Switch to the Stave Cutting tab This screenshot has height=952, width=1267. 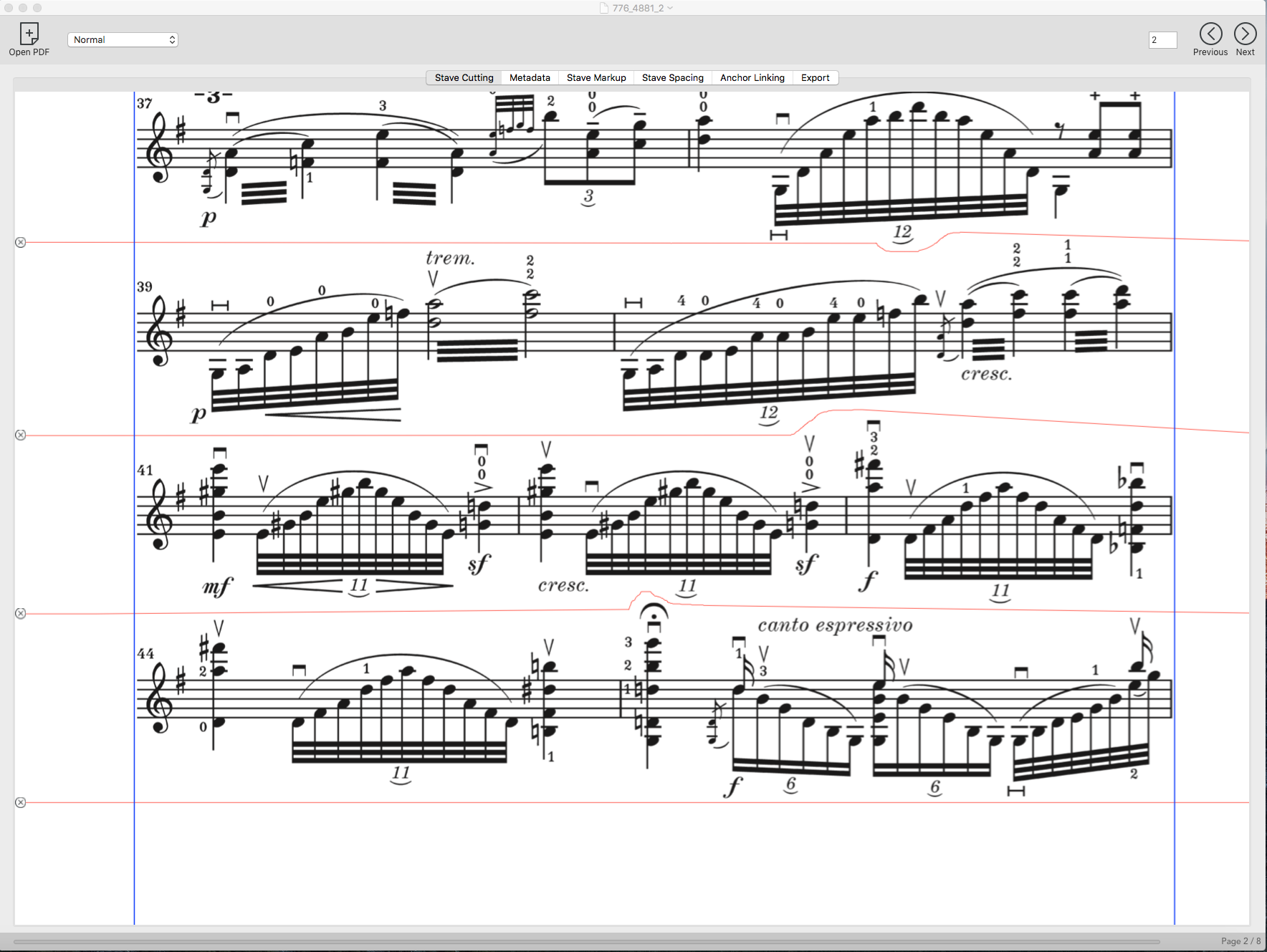coord(464,78)
